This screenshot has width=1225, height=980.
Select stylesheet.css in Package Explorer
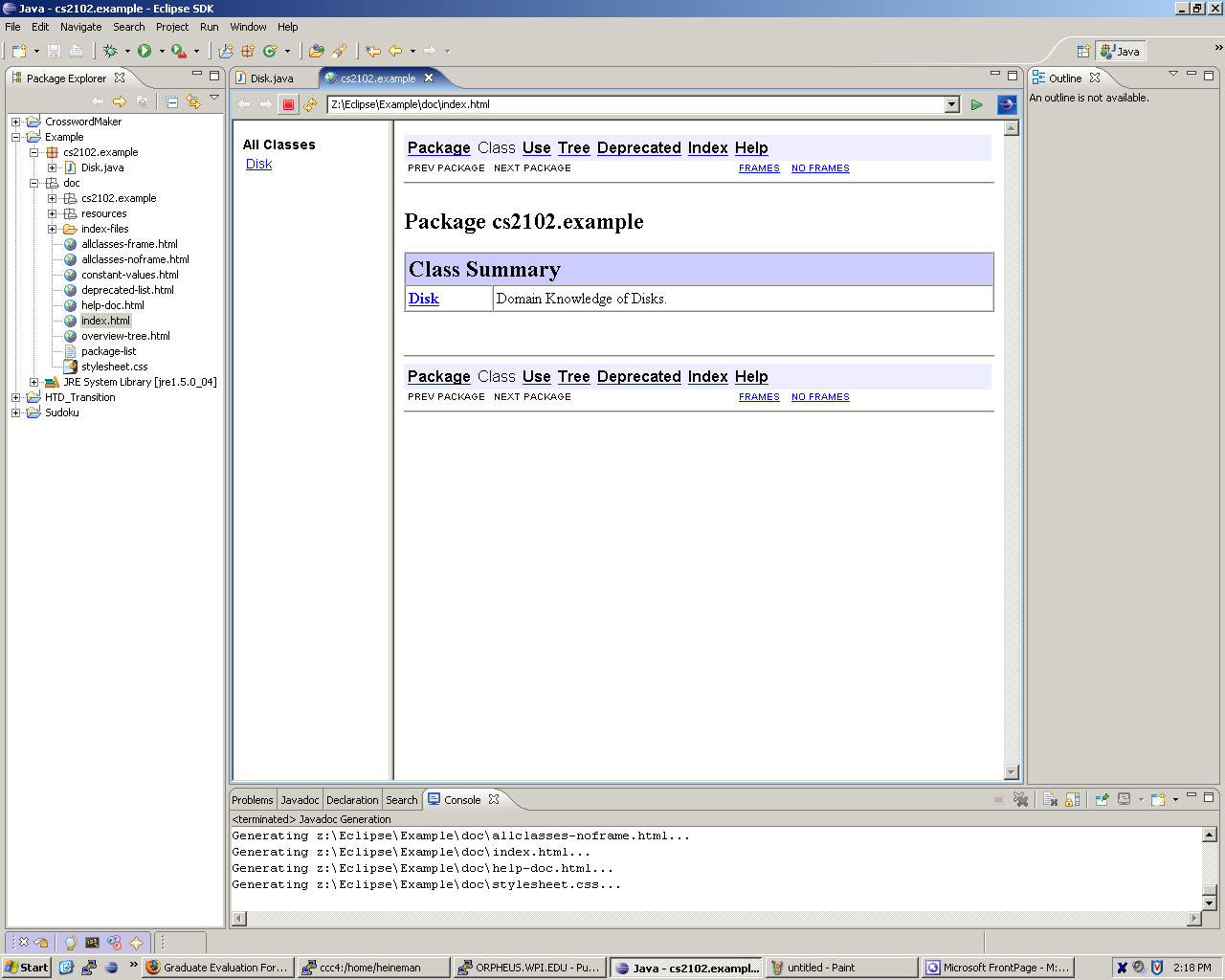115,367
